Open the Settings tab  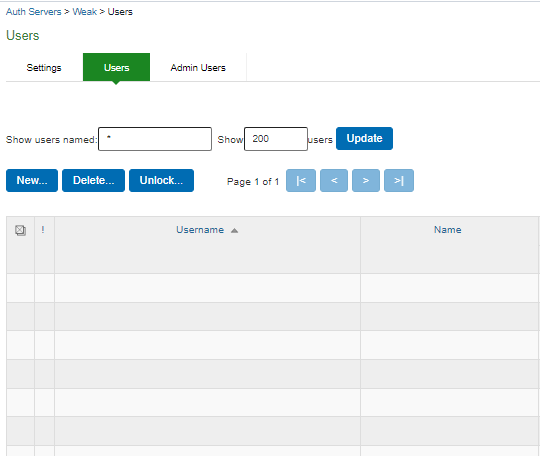(x=44, y=68)
